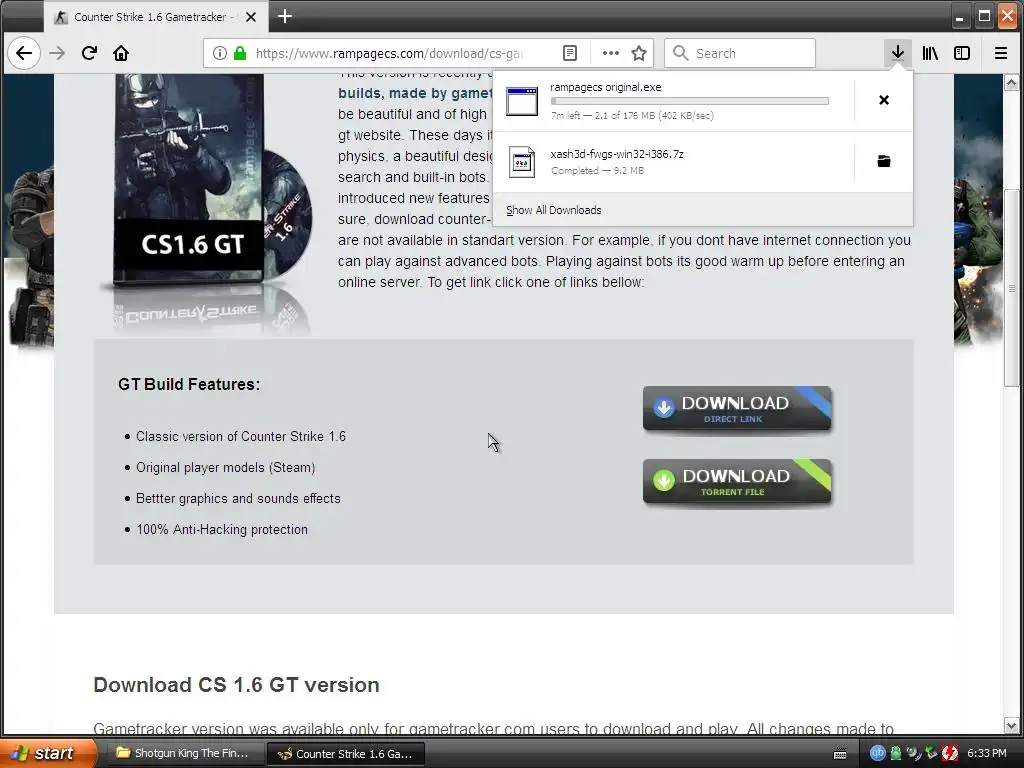Viewport: 1024px width, 768px height.
Task: Select rampagecs original.exe download entry
Action: (673, 101)
